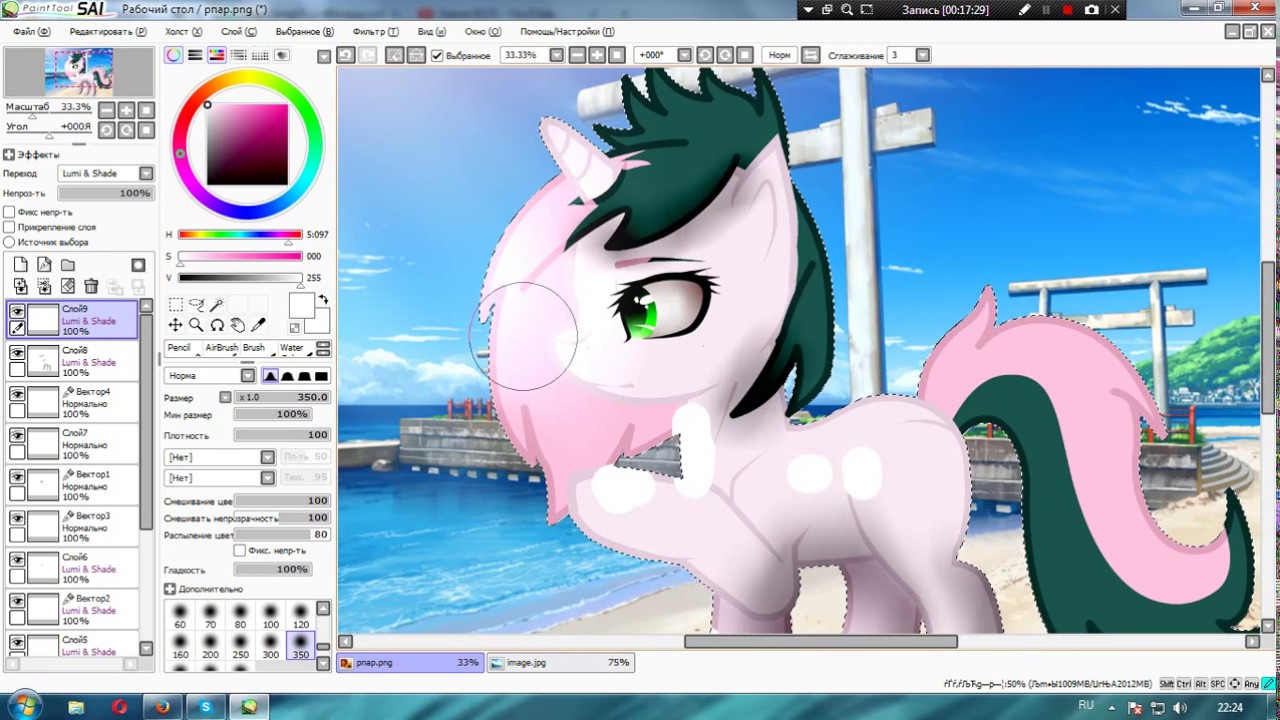
Task: Hide layer Вектор1 via eye icon
Action: (x=17, y=477)
